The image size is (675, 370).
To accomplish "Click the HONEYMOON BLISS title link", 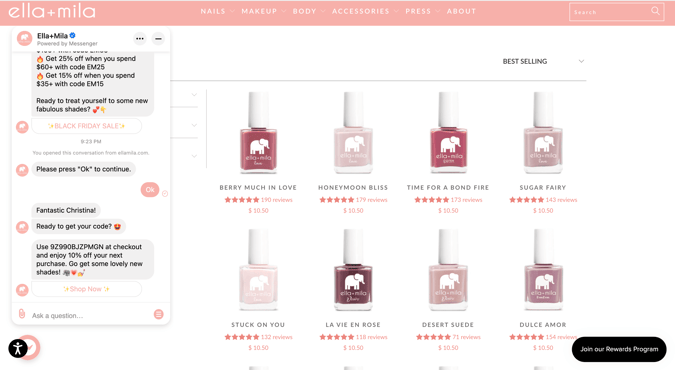I will pyautogui.click(x=353, y=187).
